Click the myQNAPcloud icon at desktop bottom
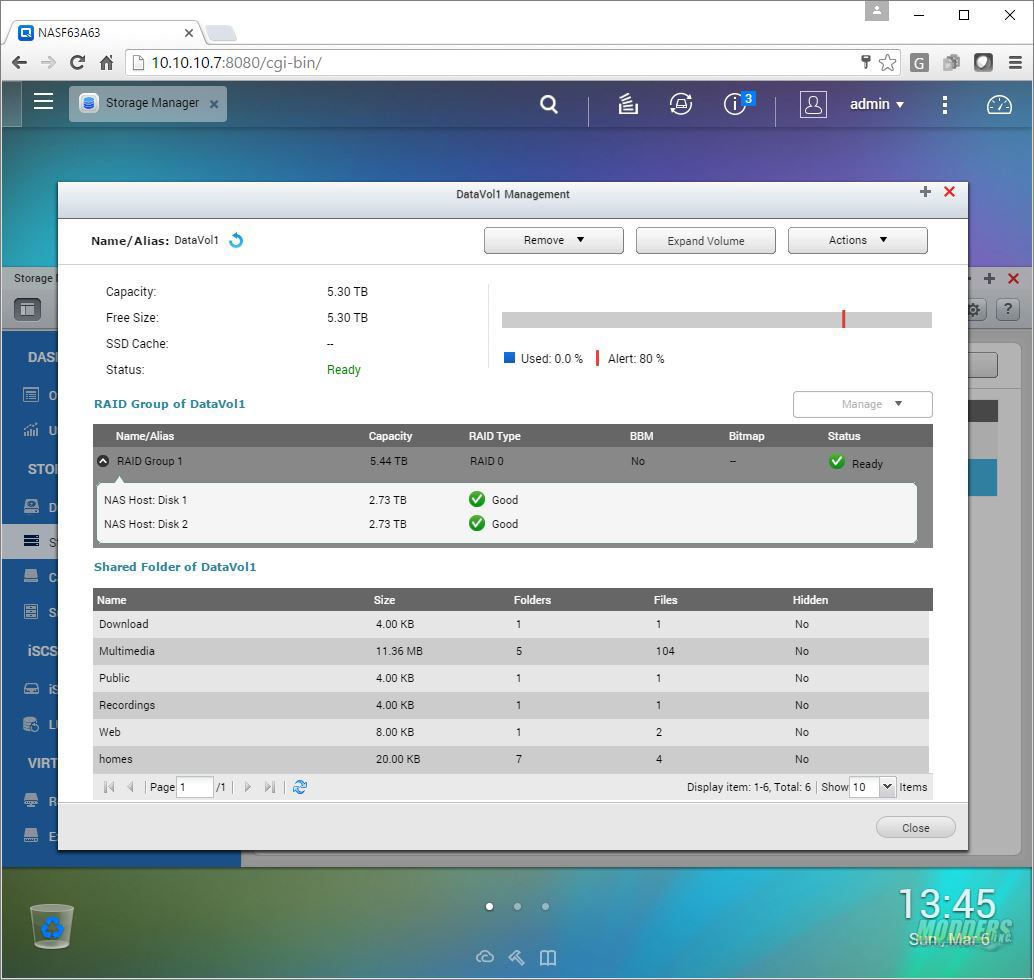The height and width of the screenshot is (980, 1034). (485, 957)
